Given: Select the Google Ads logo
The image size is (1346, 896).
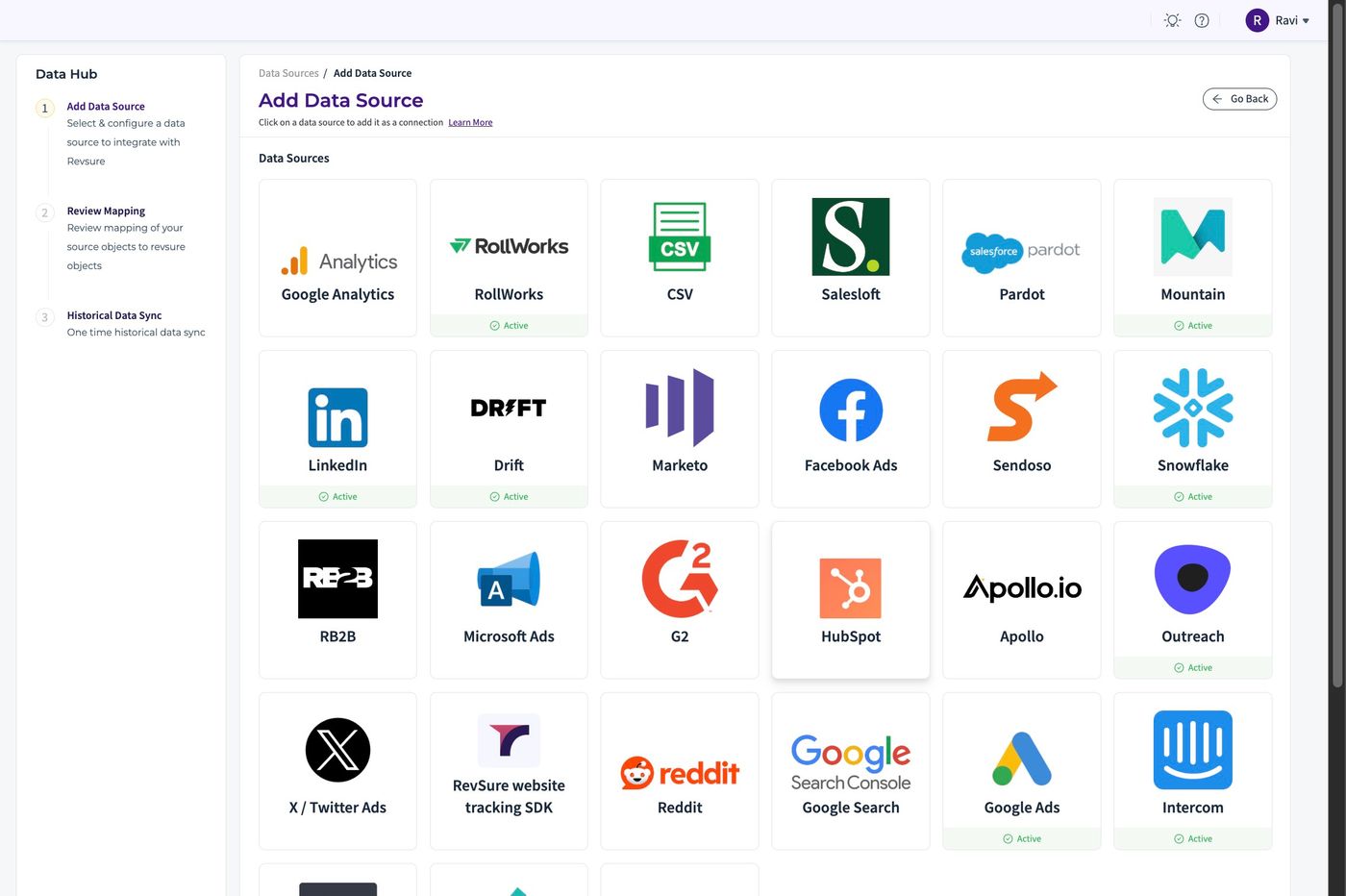Looking at the screenshot, I should point(1022,759).
